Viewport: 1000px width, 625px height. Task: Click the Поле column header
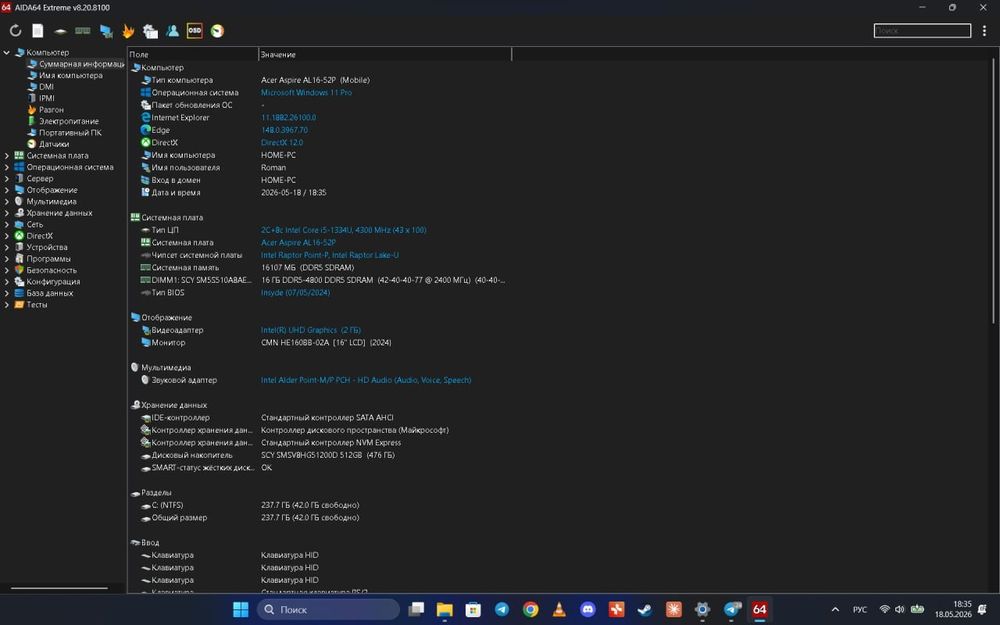(x=193, y=54)
